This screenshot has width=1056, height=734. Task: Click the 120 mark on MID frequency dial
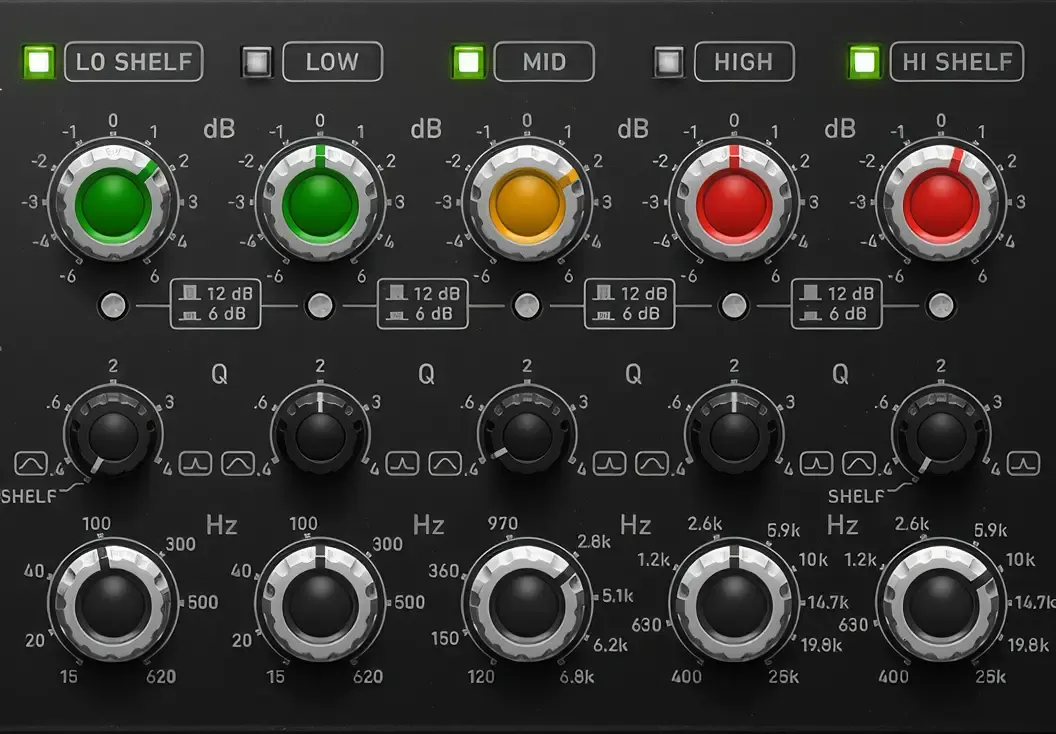click(x=481, y=677)
